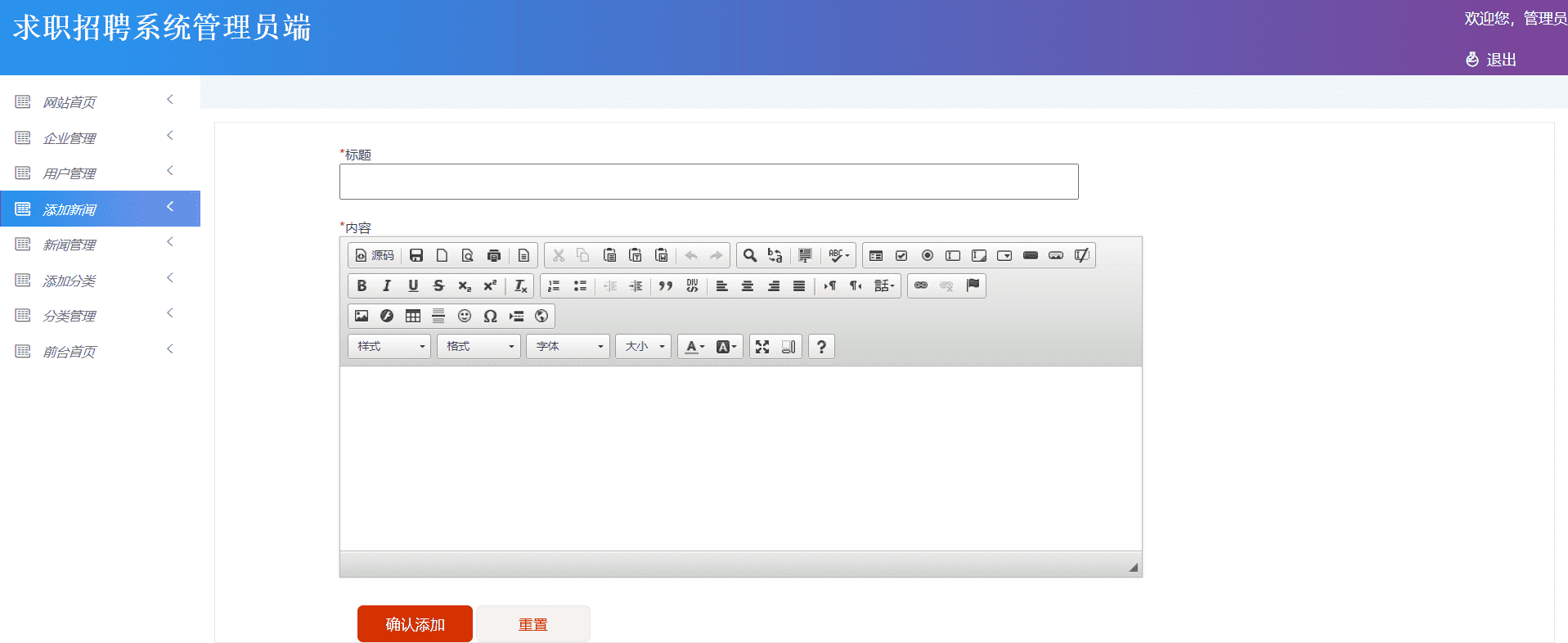
Task: Open the Preview icon in editor toolbar
Action: (468, 255)
